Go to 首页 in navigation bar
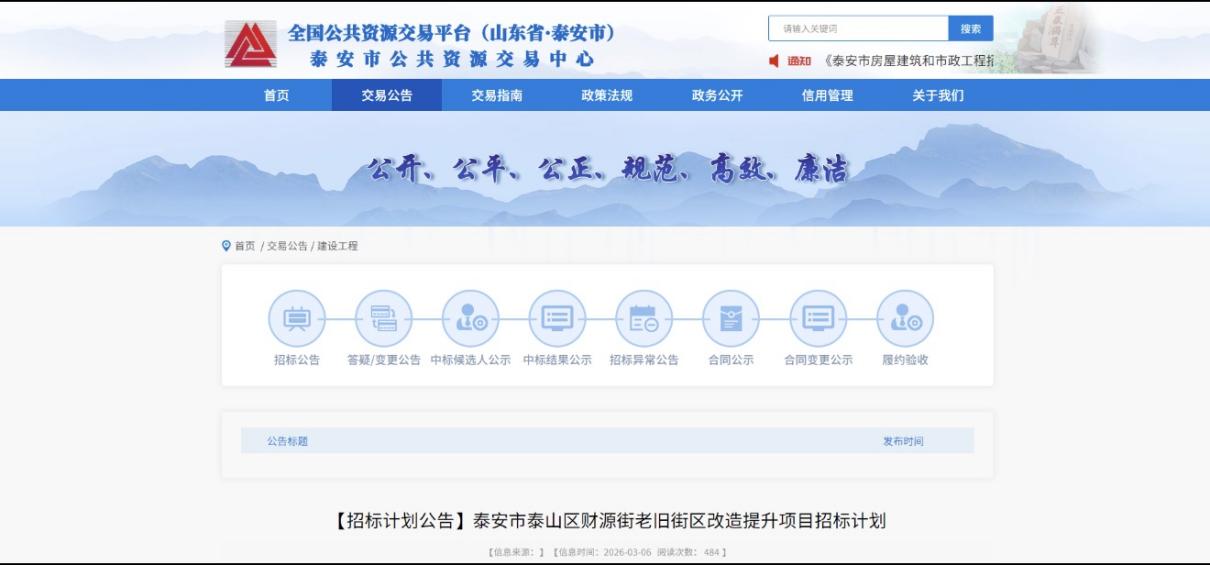1210x565 pixels. 277,96
